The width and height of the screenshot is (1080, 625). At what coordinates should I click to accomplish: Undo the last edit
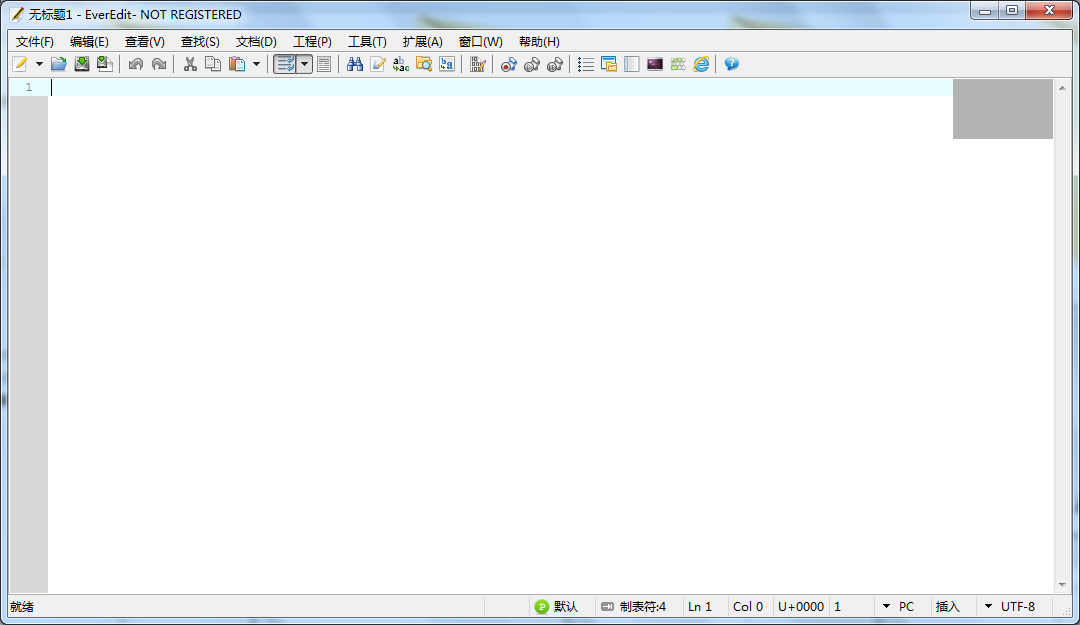pos(136,64)
